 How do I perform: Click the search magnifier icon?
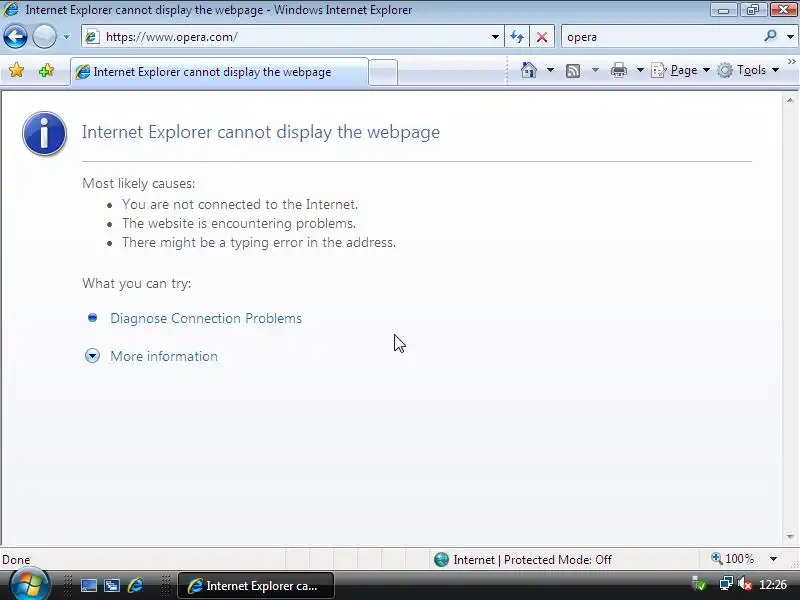pyautogui.click(x=770, y=36)
